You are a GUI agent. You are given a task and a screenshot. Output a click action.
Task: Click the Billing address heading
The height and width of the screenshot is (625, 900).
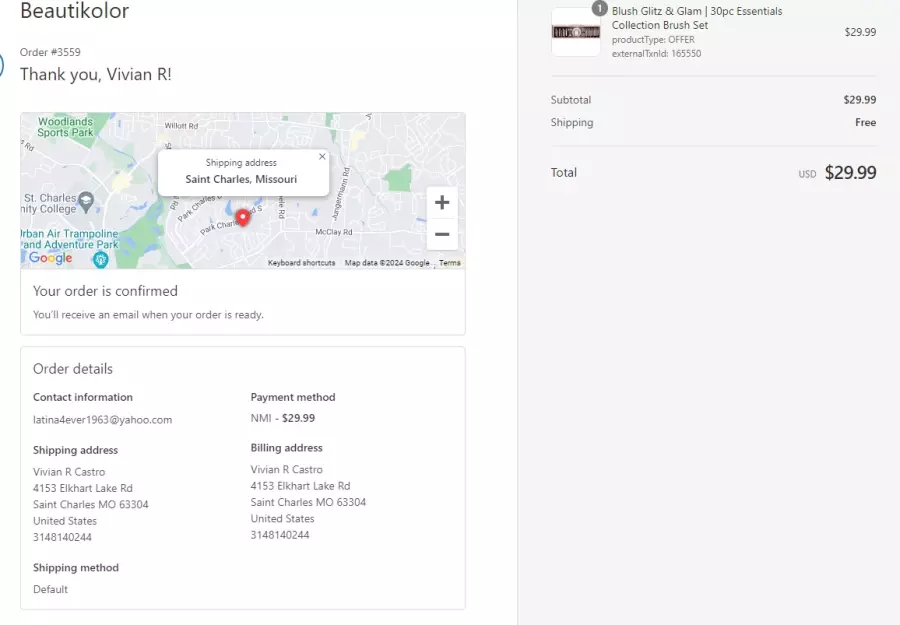click(286, 448)
